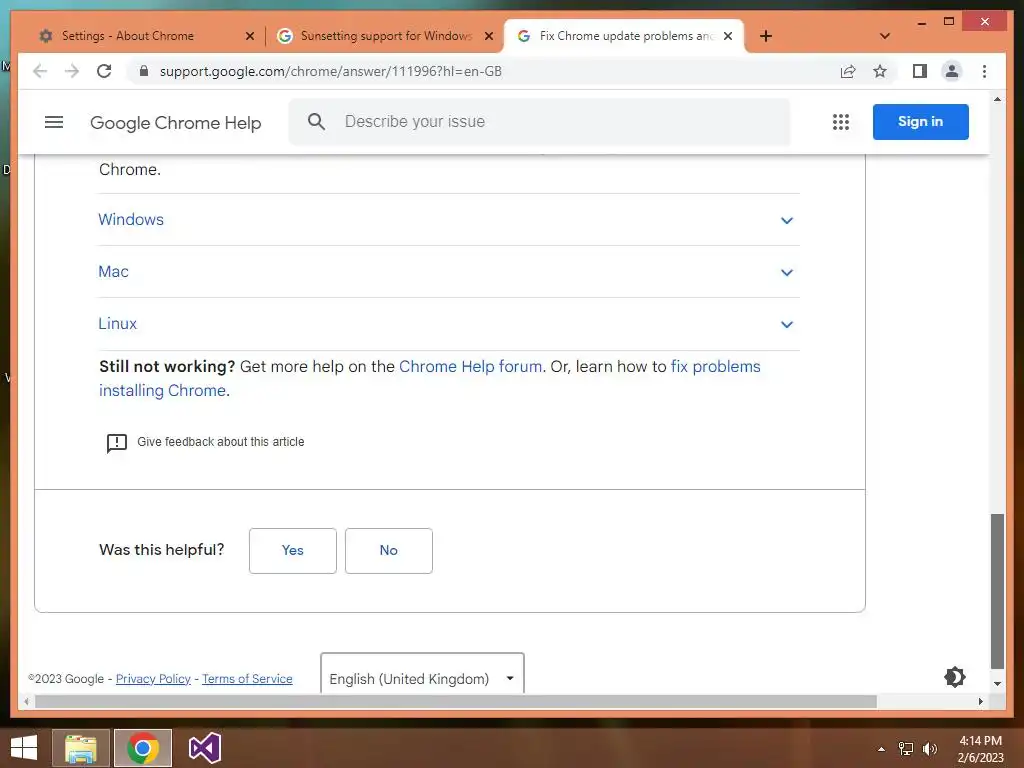Expand the Linux section
Screen dimensions: 1024x768
pos(449,324)
